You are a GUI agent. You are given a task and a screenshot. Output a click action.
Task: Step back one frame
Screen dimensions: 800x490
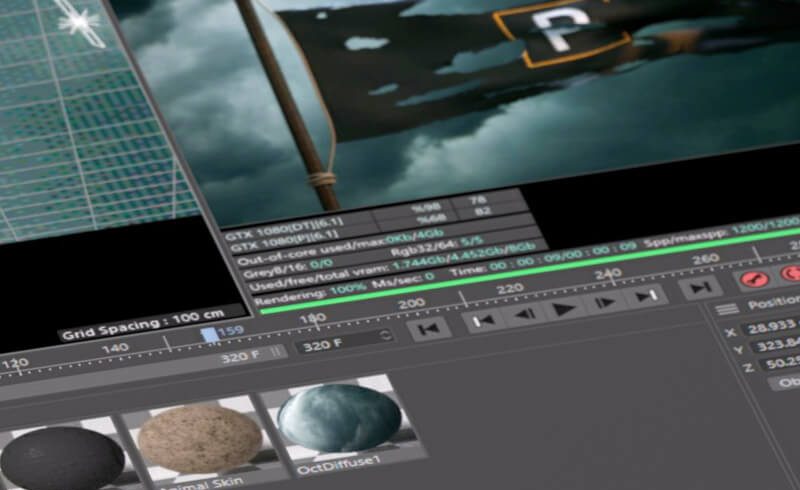pos(524,314)
